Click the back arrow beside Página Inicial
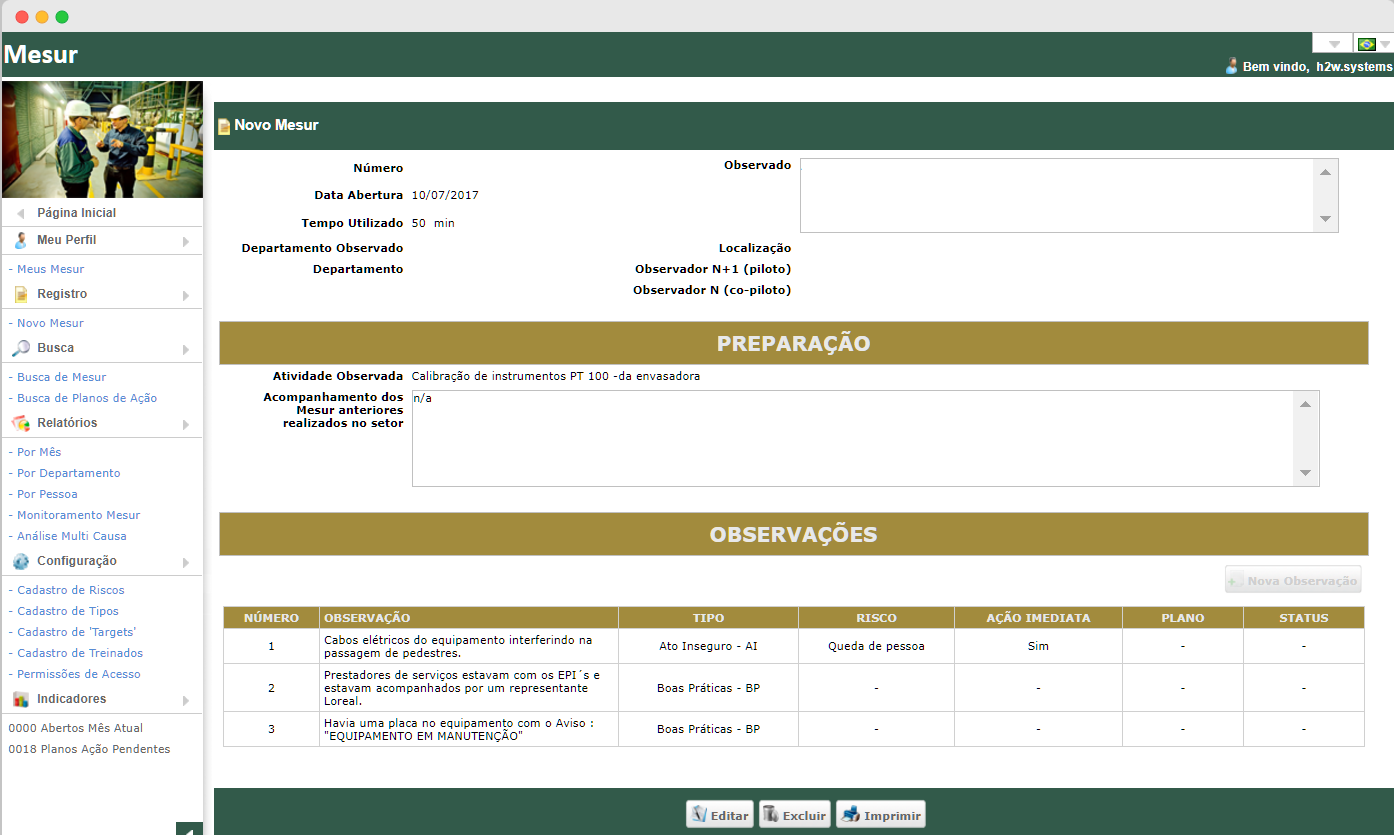The height and width of the screenshot is (835, 1394). pos(20,213)
